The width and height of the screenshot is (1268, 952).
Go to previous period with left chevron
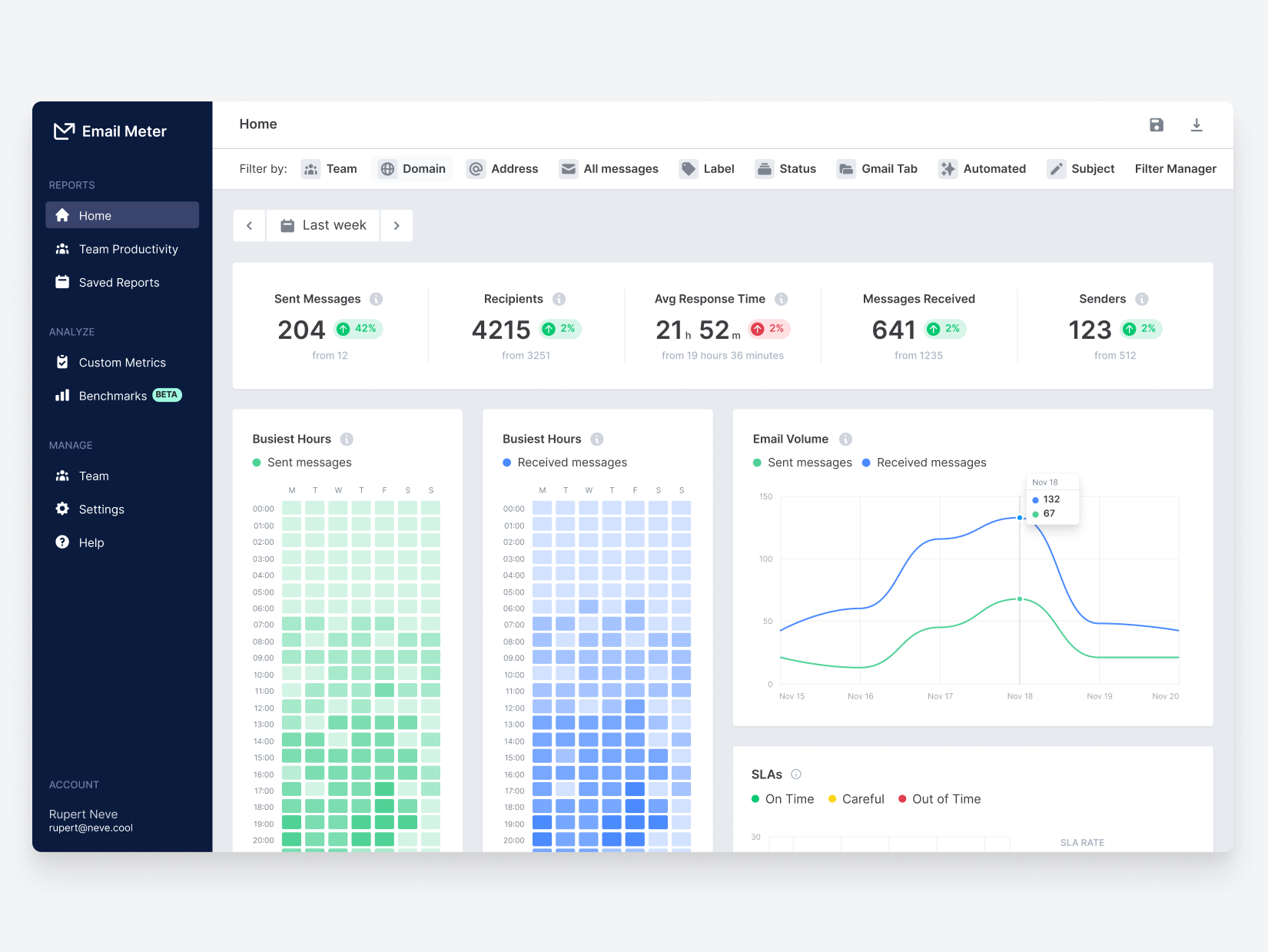tap(249, 225)
